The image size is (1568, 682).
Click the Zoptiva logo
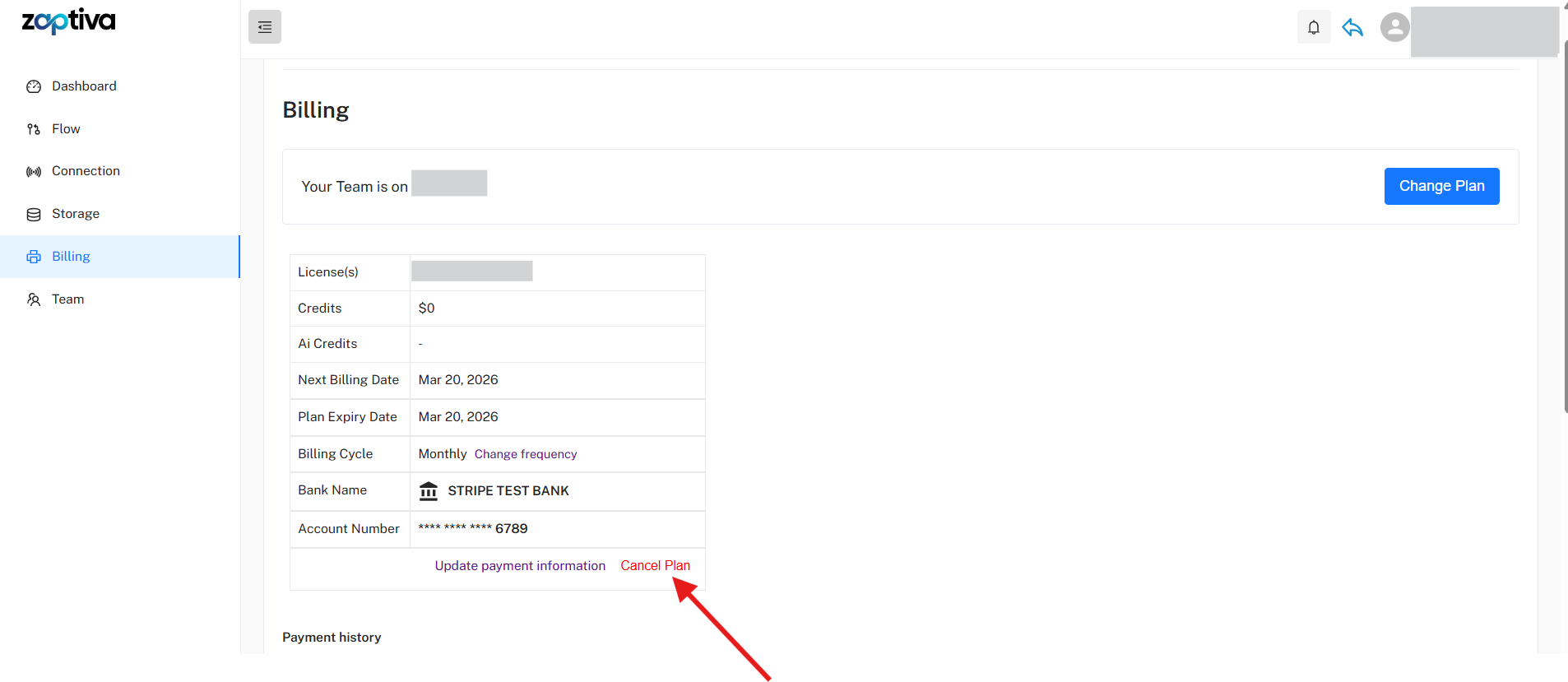coord(68,21)
